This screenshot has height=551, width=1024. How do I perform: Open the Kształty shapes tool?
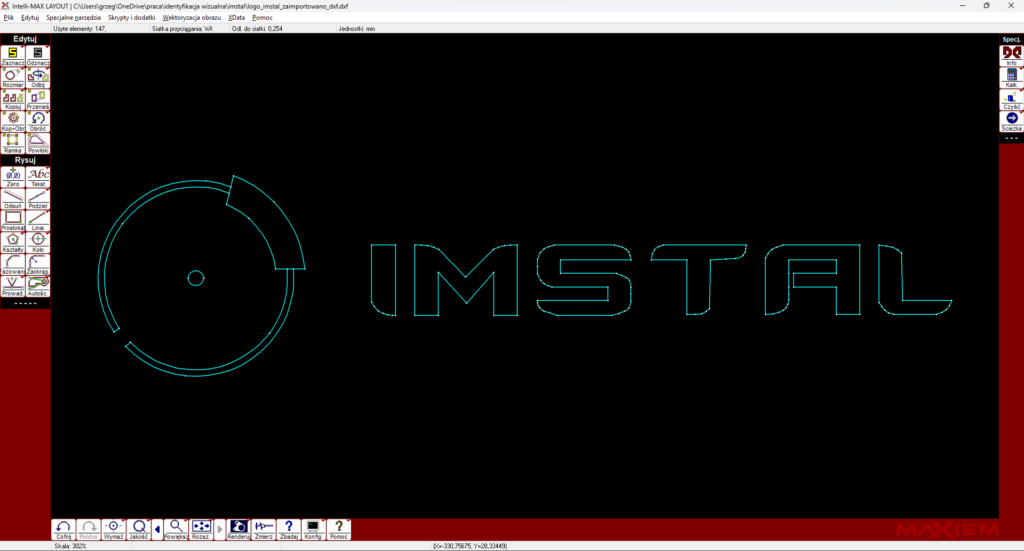12,243
